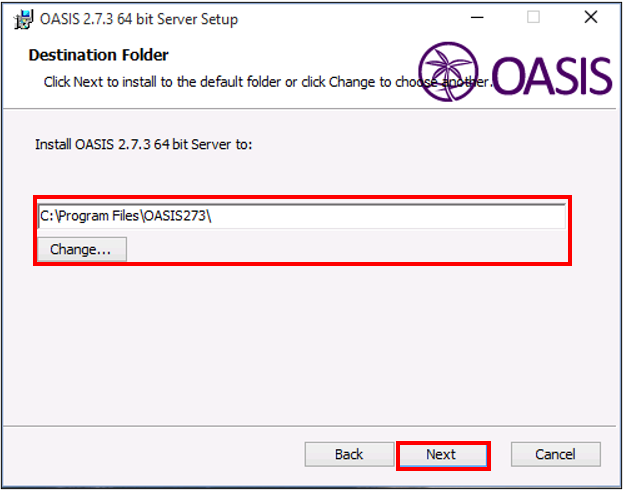Click the installer icon in the title bar
The width and height of the screenshot is (624, 492).
coord(23,19)
